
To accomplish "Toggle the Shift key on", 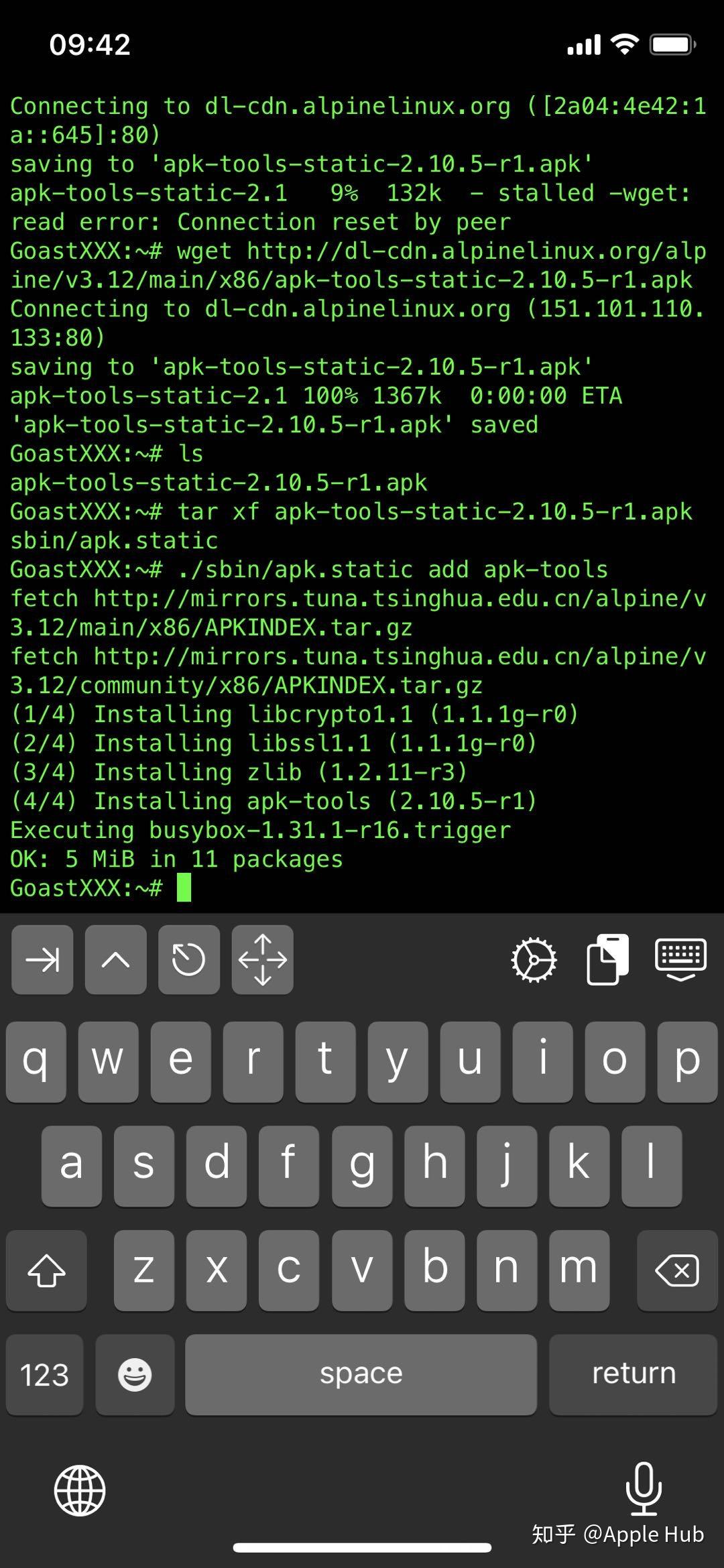I will pyautogui.click(x=46, y=1270).
